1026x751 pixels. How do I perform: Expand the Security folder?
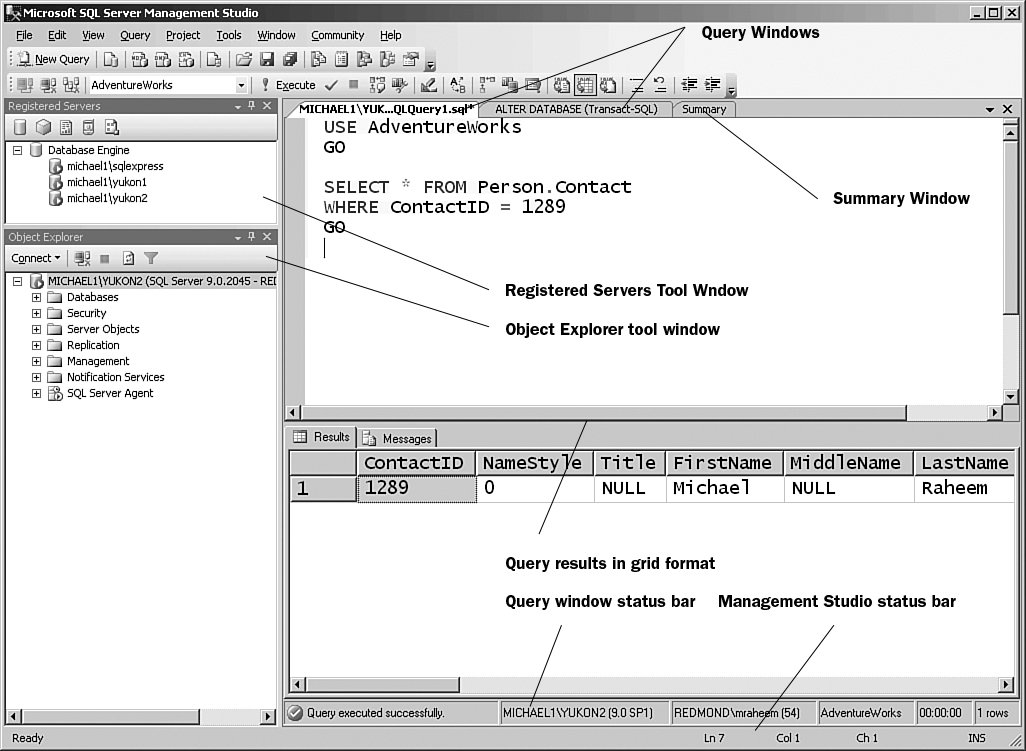pos(37,313)
